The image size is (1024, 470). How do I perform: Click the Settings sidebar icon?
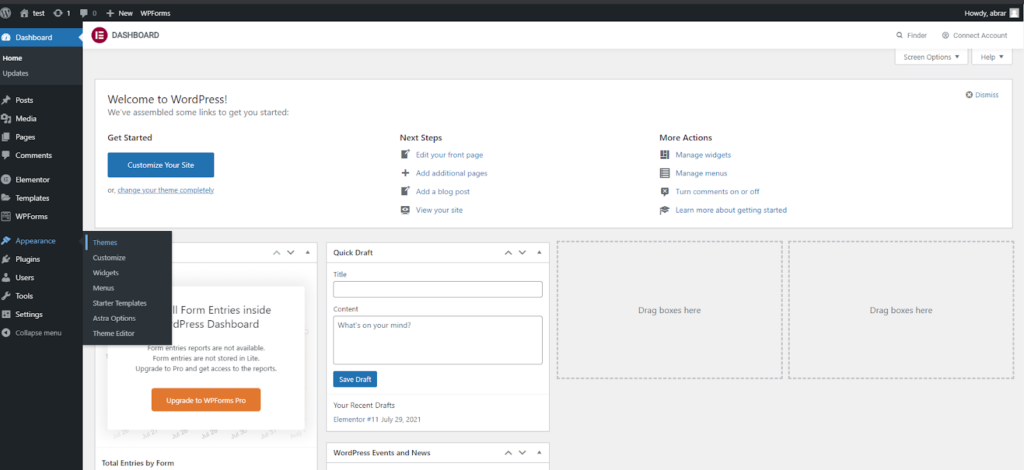coord(7,314)
